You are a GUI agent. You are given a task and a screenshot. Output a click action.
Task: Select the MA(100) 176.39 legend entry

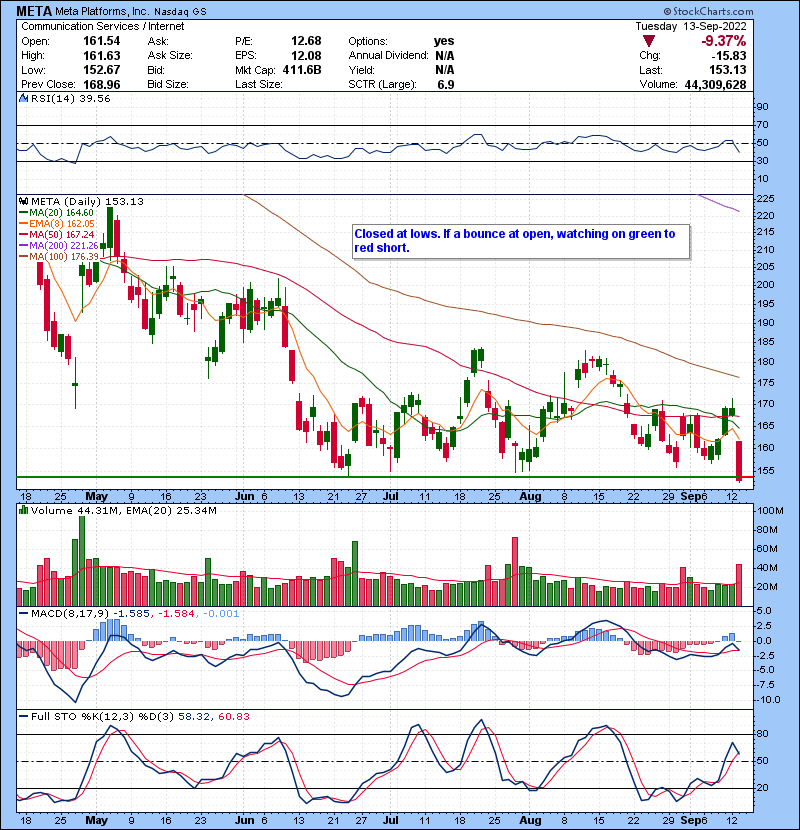click(x=59, y=256)
